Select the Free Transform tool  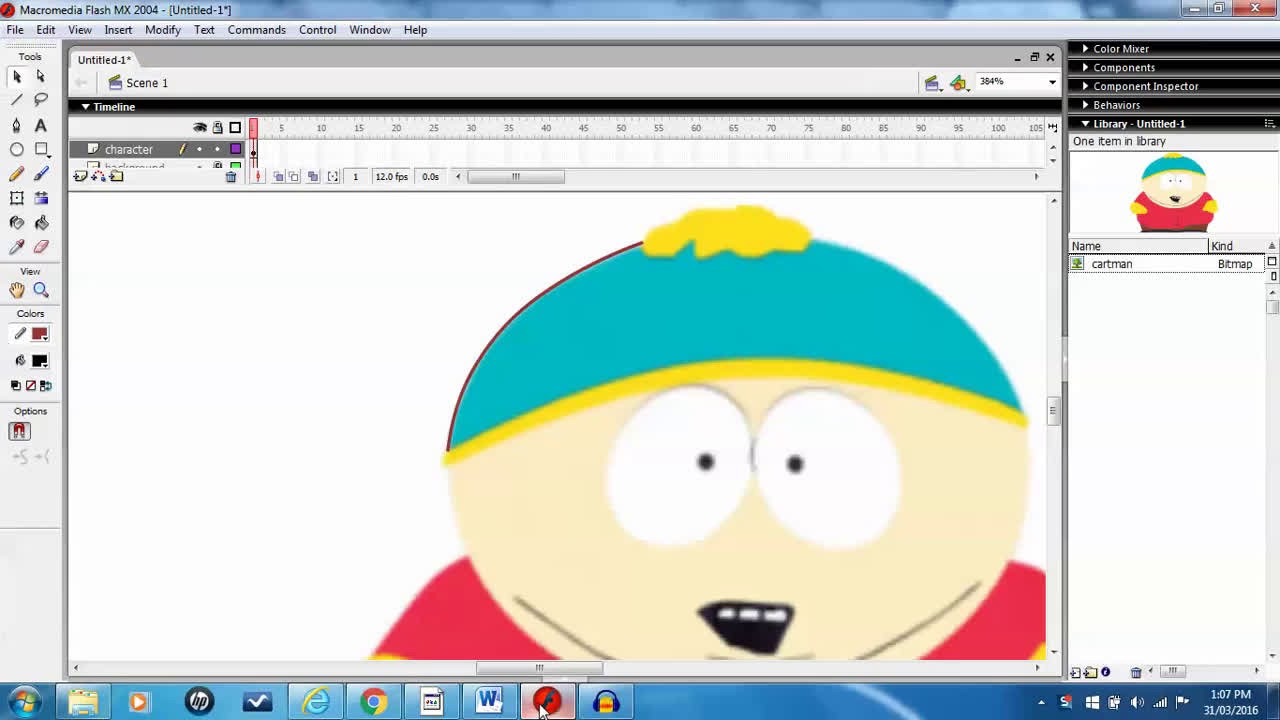click(16, 198)
